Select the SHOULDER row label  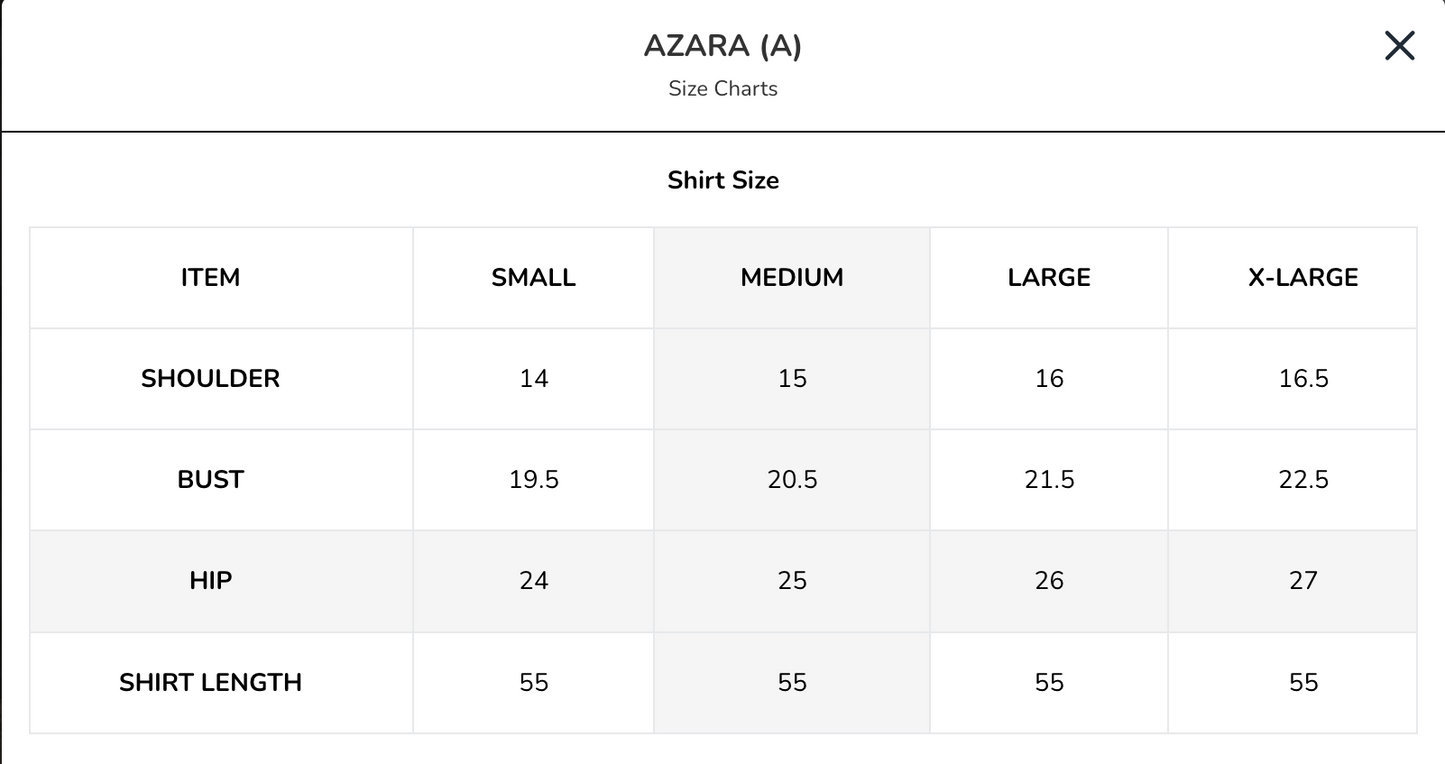click(x=210, y=378)
